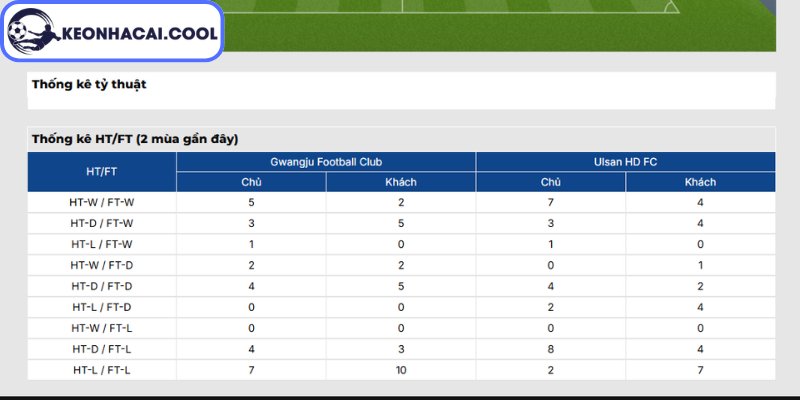This screenshot has height=400, width=800.
Task: Click the Thống kê HT/FT table title
Action: (135, 139)
